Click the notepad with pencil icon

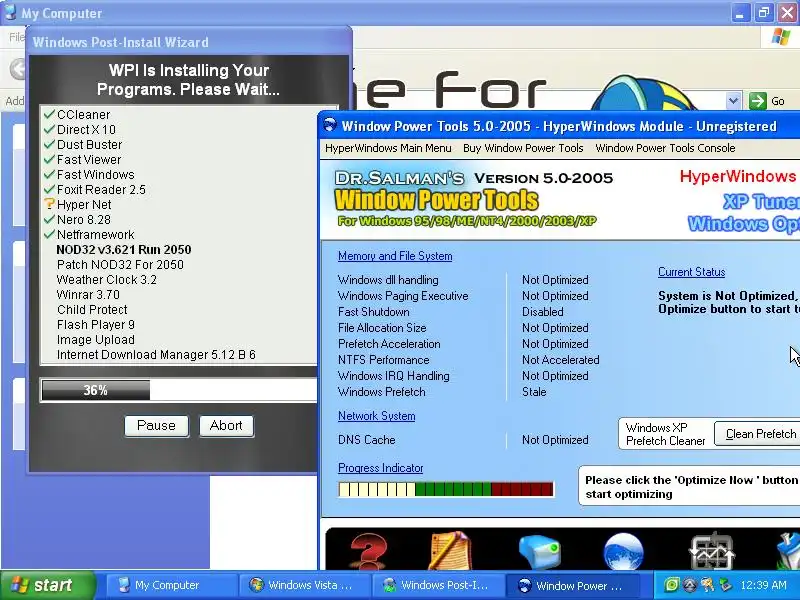point(449,551)
